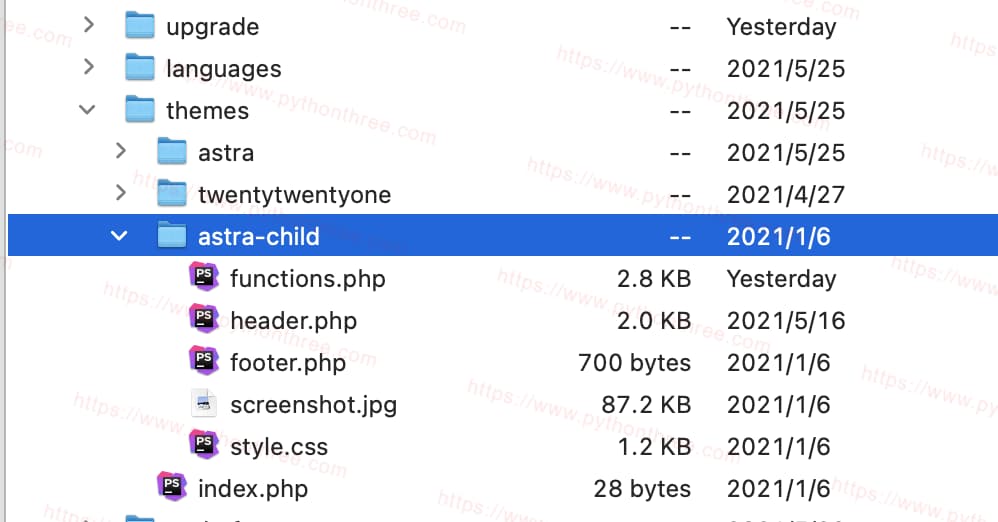998x522 pixels.
Task: Collapse the astra-child folder
Action: [119, 236]
